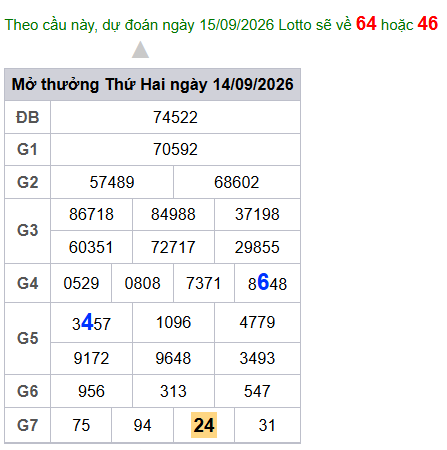
Task: Click the G7 row label
Action: [x=28, y=425]
